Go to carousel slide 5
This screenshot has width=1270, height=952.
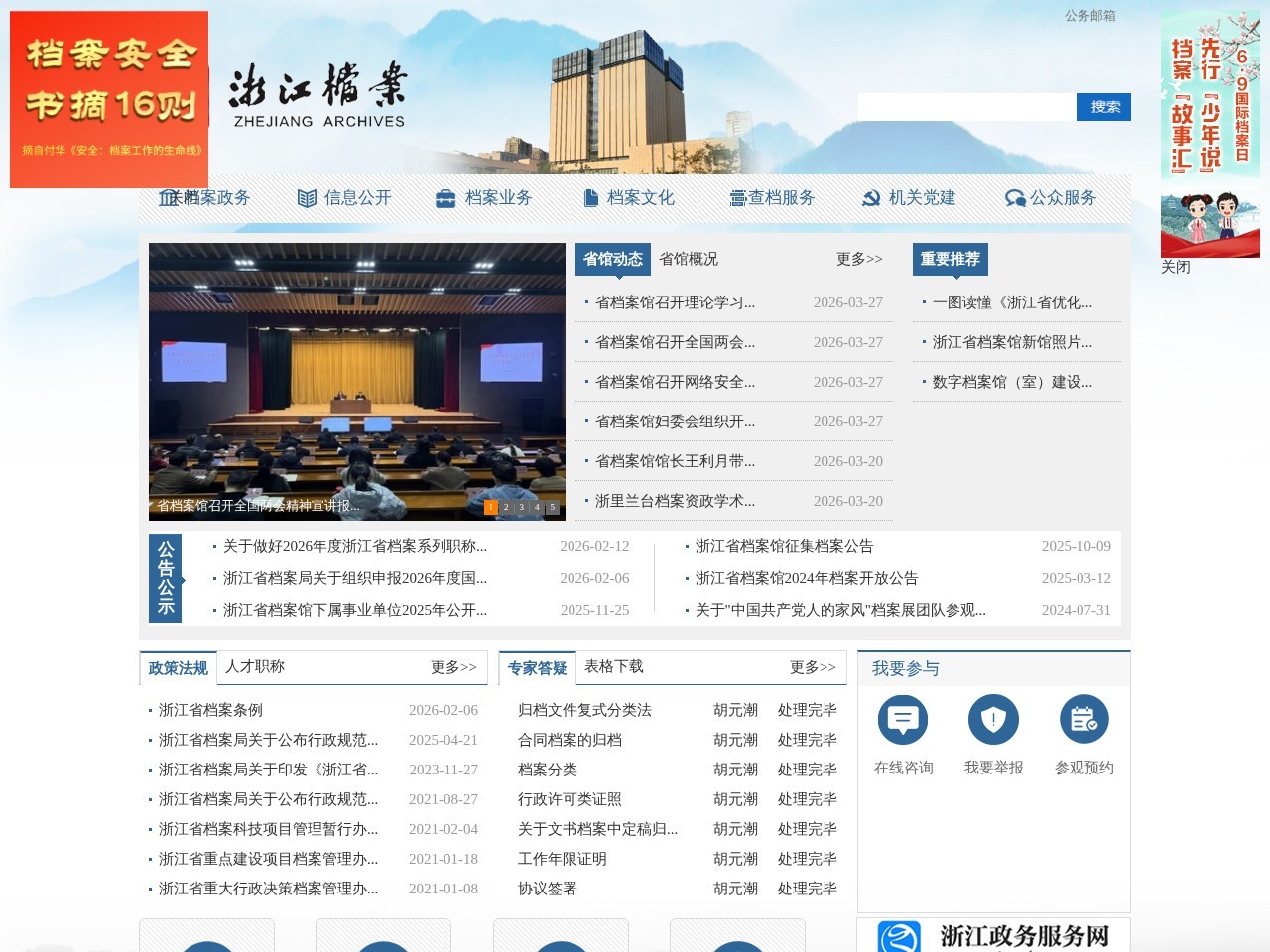click(553, 507)
